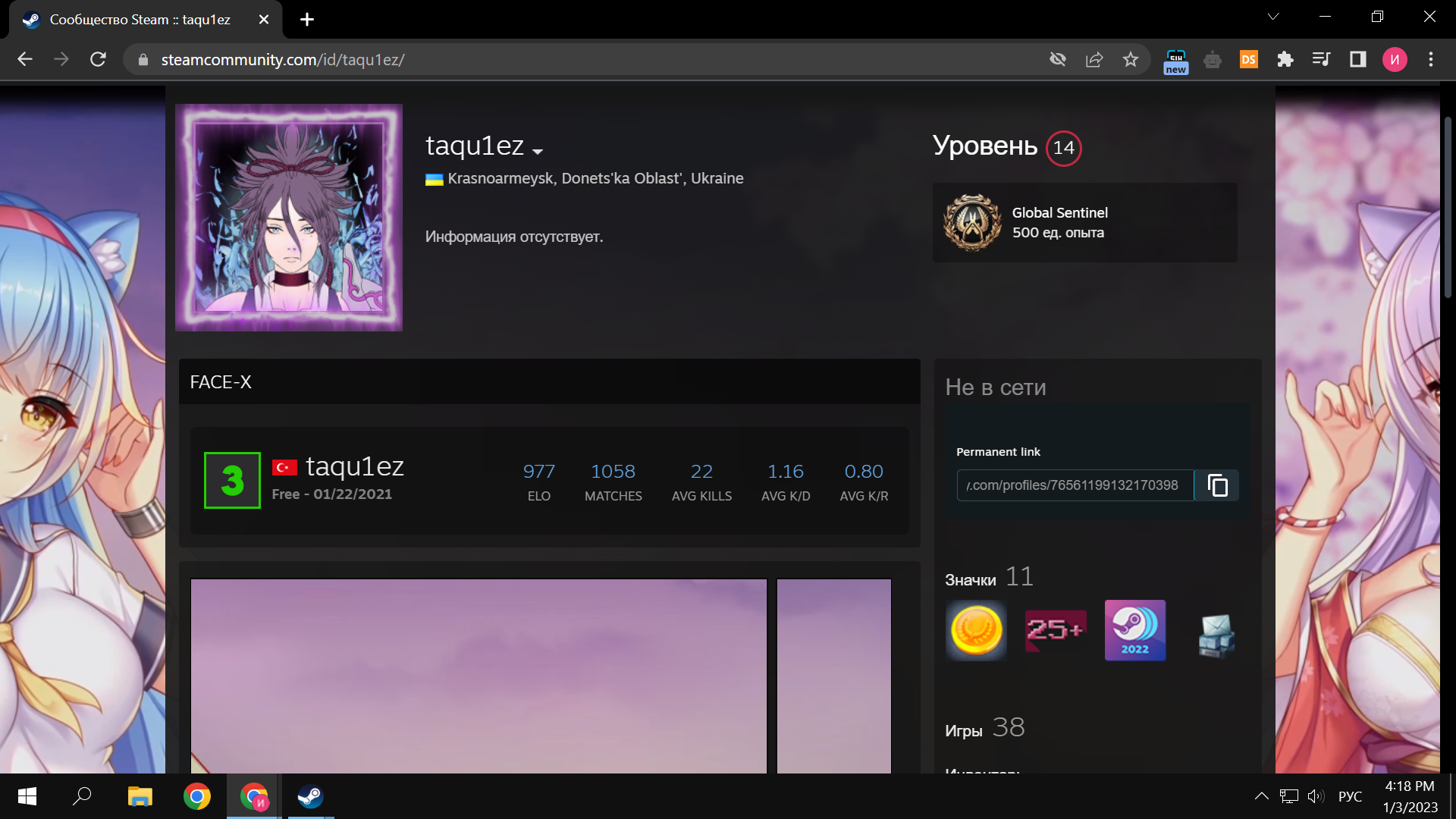Image resolution: width=1456 pixels, height=819 pixels.
Task: Open the Игры 38 games list
Action: pyautogui.click(x=984, y=729)
